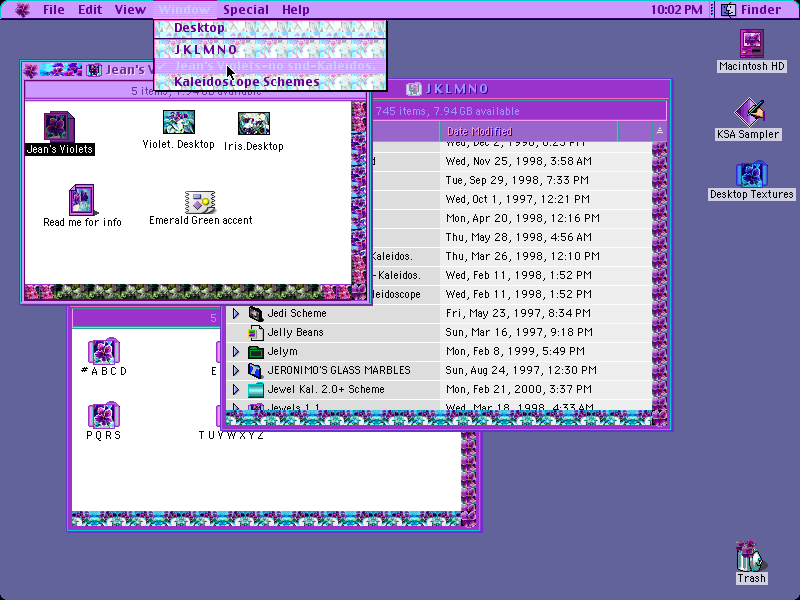Expand Jewel Kal. 2.0+ Scheme triangle
Image resolution: width=800 pixels, height=600 pixels.
(x=236, y=389)
